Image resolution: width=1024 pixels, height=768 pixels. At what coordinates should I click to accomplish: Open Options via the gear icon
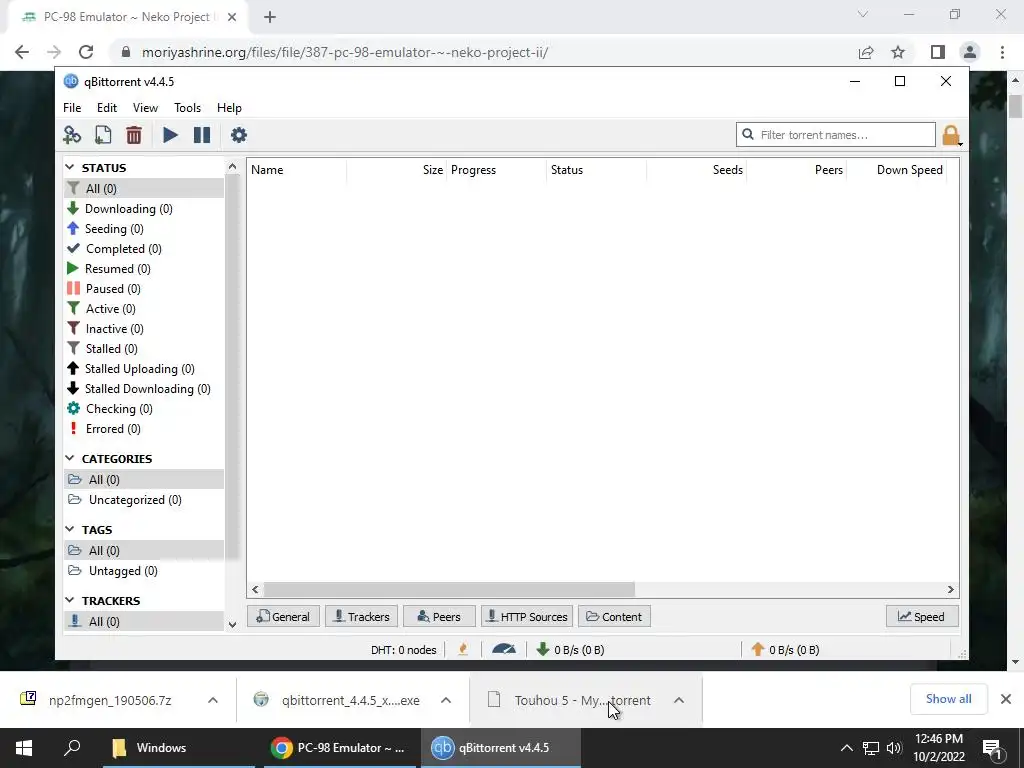[239, 135]
